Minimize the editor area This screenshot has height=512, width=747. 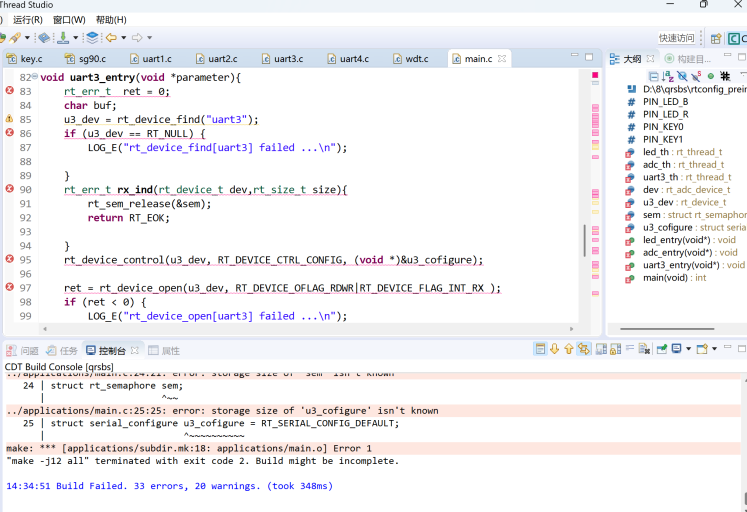575,56
